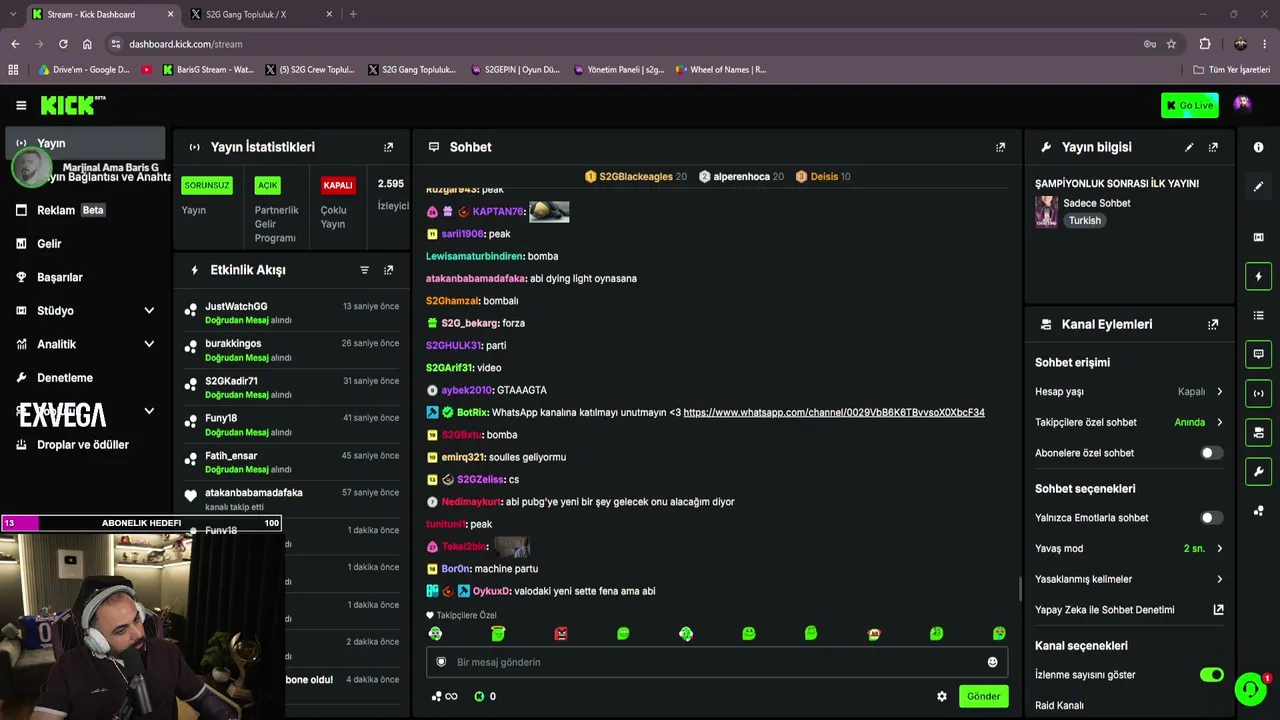This screenshot has width=1280, height=720.
Task: Edit stream info in Yayın bilgisi header
Action: 1189,147
